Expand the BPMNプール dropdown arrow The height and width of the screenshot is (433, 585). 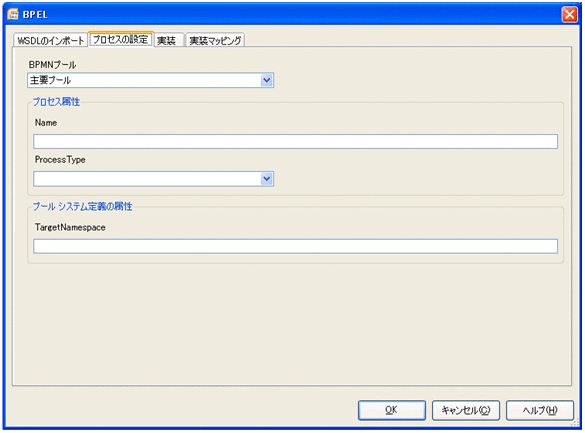(266, 80)
